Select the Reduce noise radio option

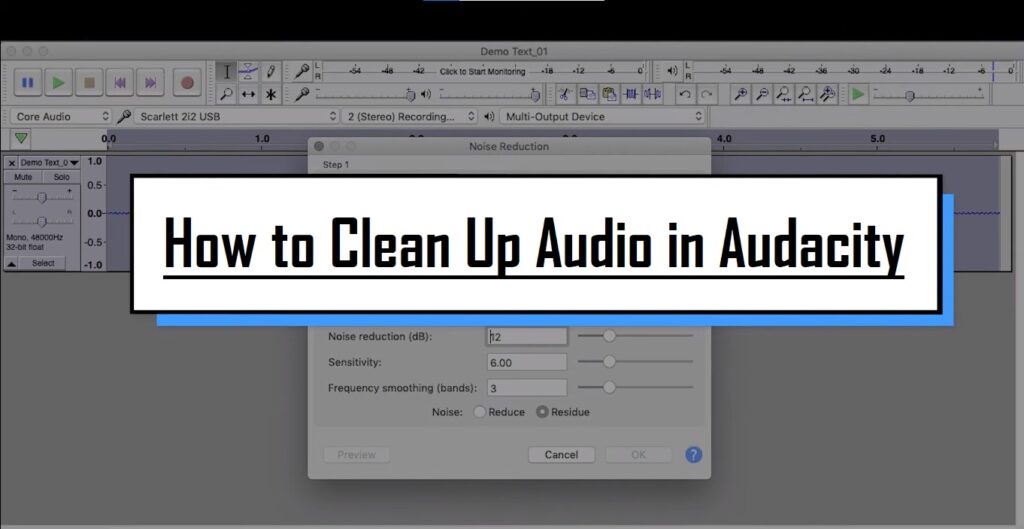coord(480,412)
